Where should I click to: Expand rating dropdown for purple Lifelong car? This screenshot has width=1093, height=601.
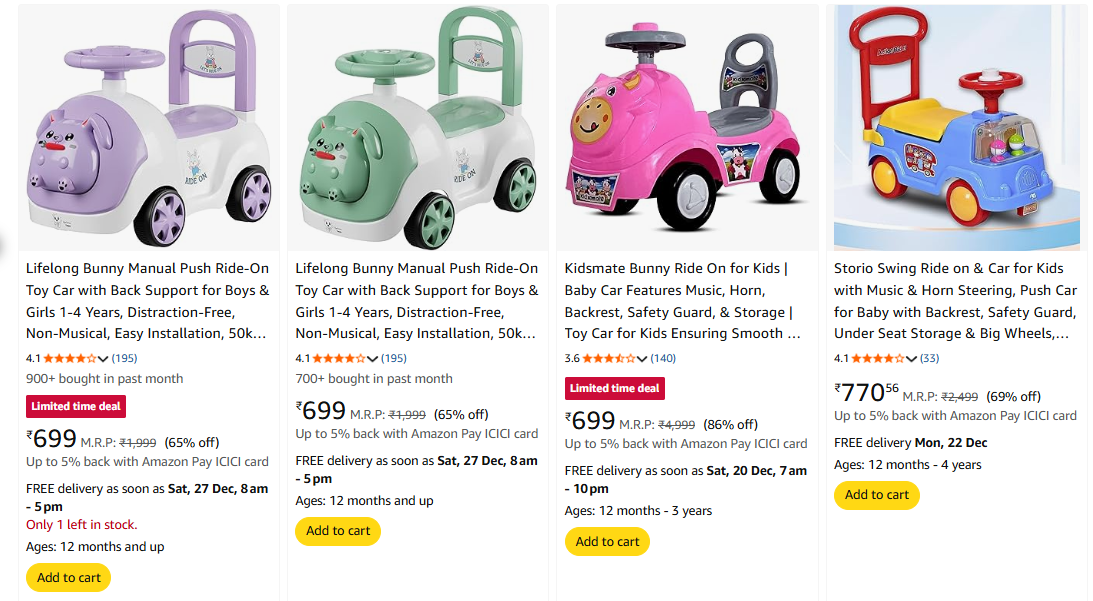[x=105, y=358]
